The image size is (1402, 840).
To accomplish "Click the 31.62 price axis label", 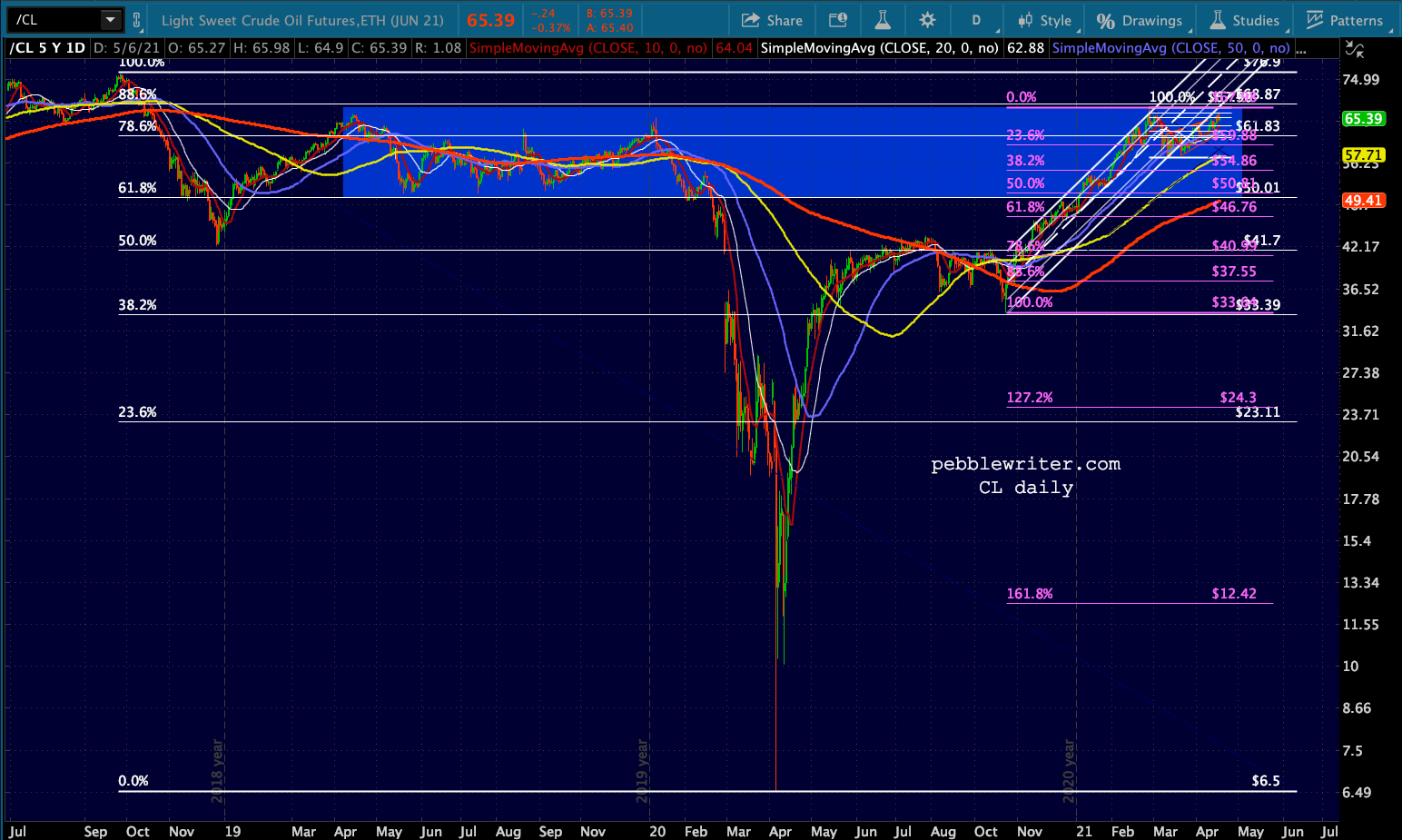I will click(x=1361, y=331).
